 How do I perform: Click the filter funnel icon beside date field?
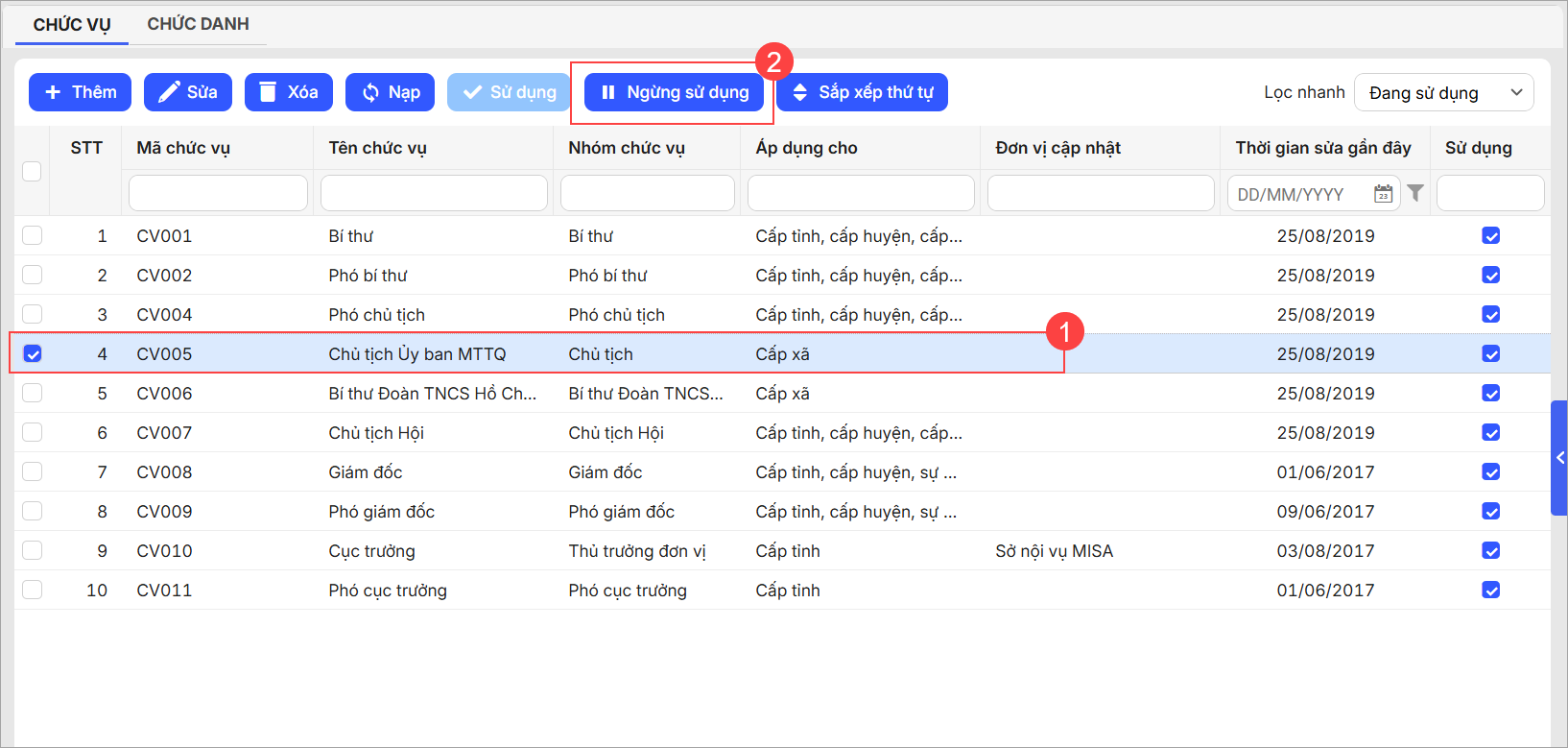tap(1415, 193)
